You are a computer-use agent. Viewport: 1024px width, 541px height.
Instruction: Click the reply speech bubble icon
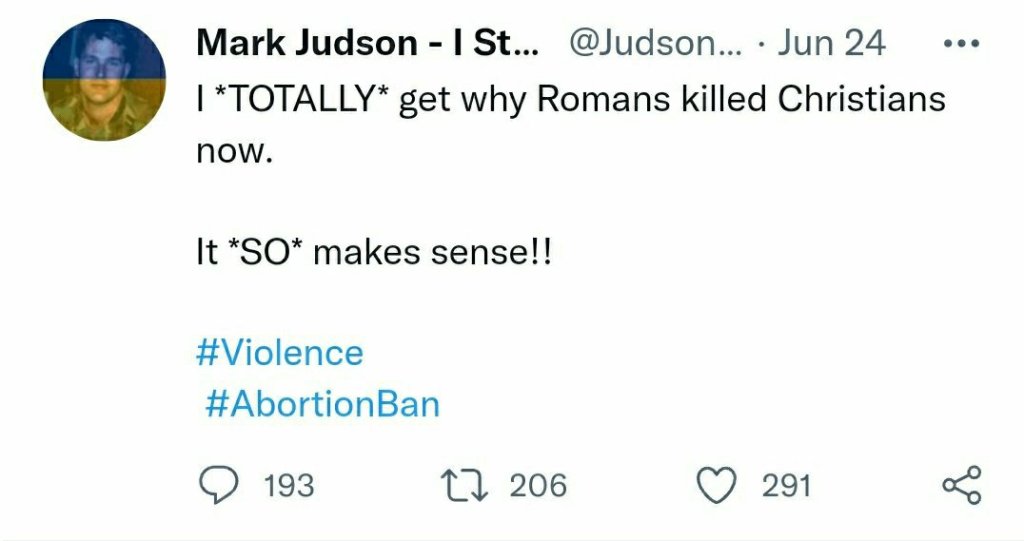(x=213, y=486)
